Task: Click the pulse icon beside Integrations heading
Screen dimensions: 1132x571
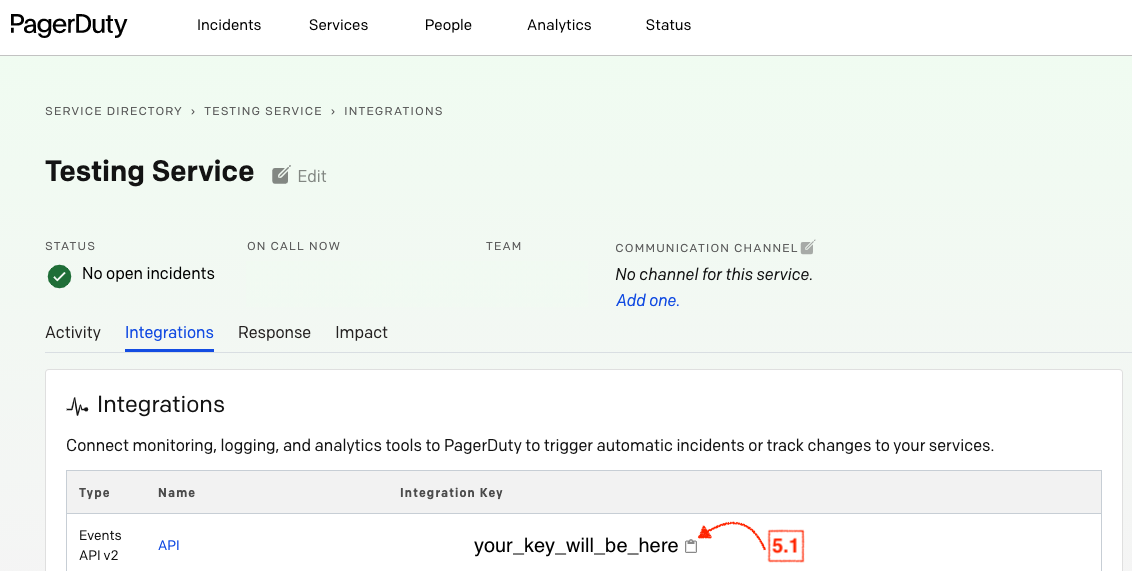Action: [77, 407]
